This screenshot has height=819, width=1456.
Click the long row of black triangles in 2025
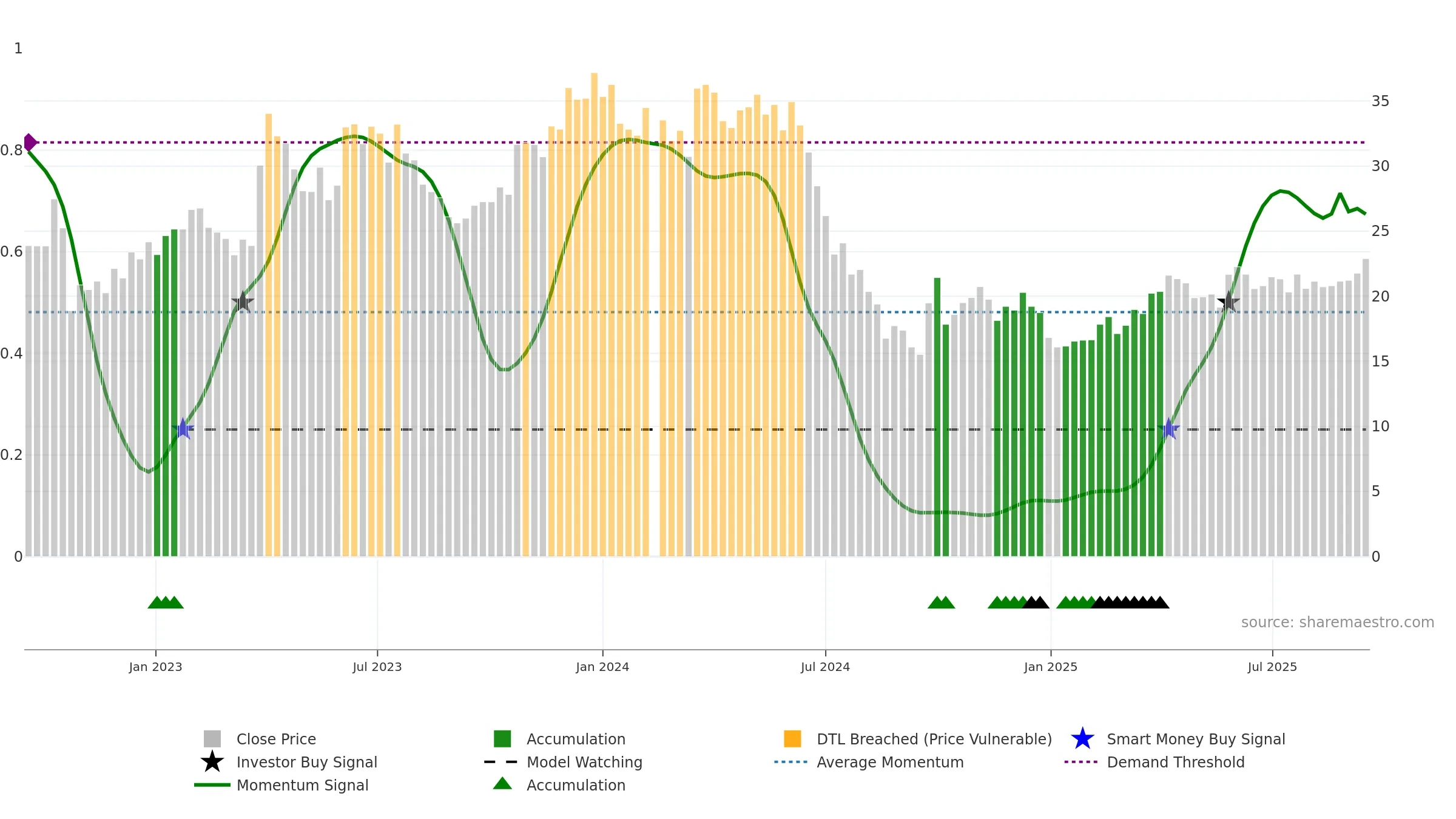pyautogui.click(x=1130, y=602)
